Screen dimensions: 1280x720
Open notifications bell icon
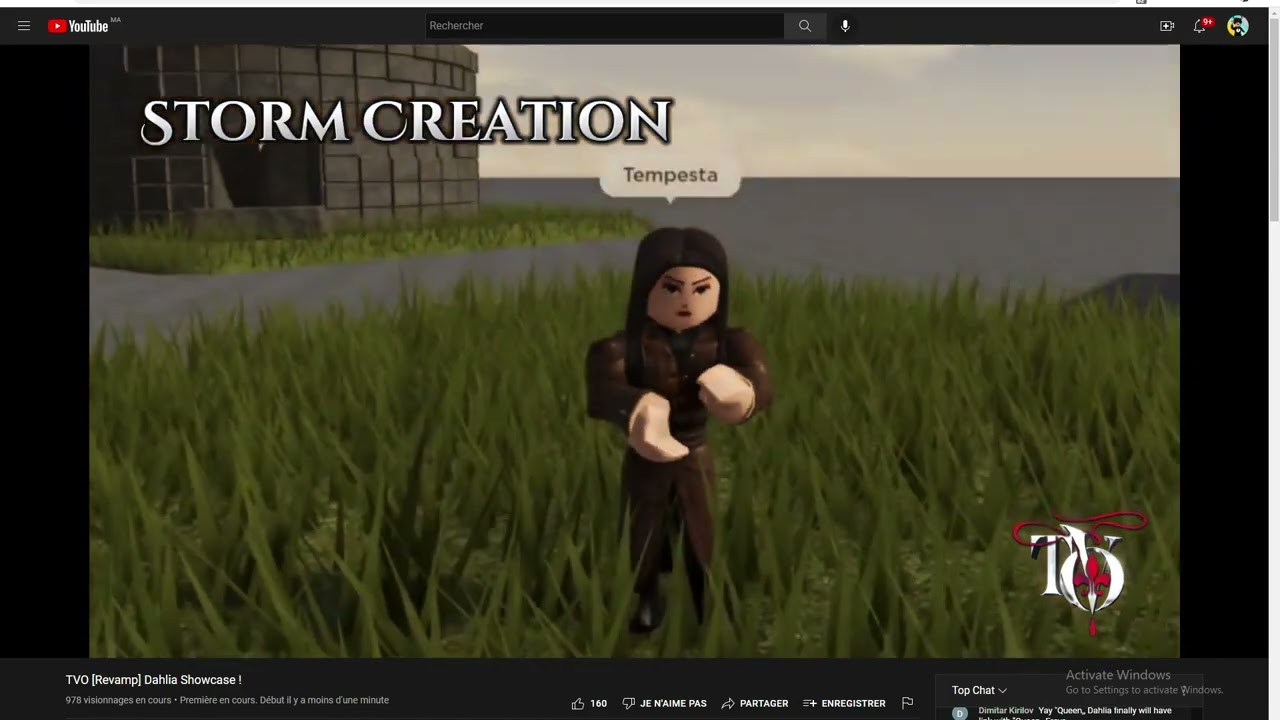tap(1200, 26)
